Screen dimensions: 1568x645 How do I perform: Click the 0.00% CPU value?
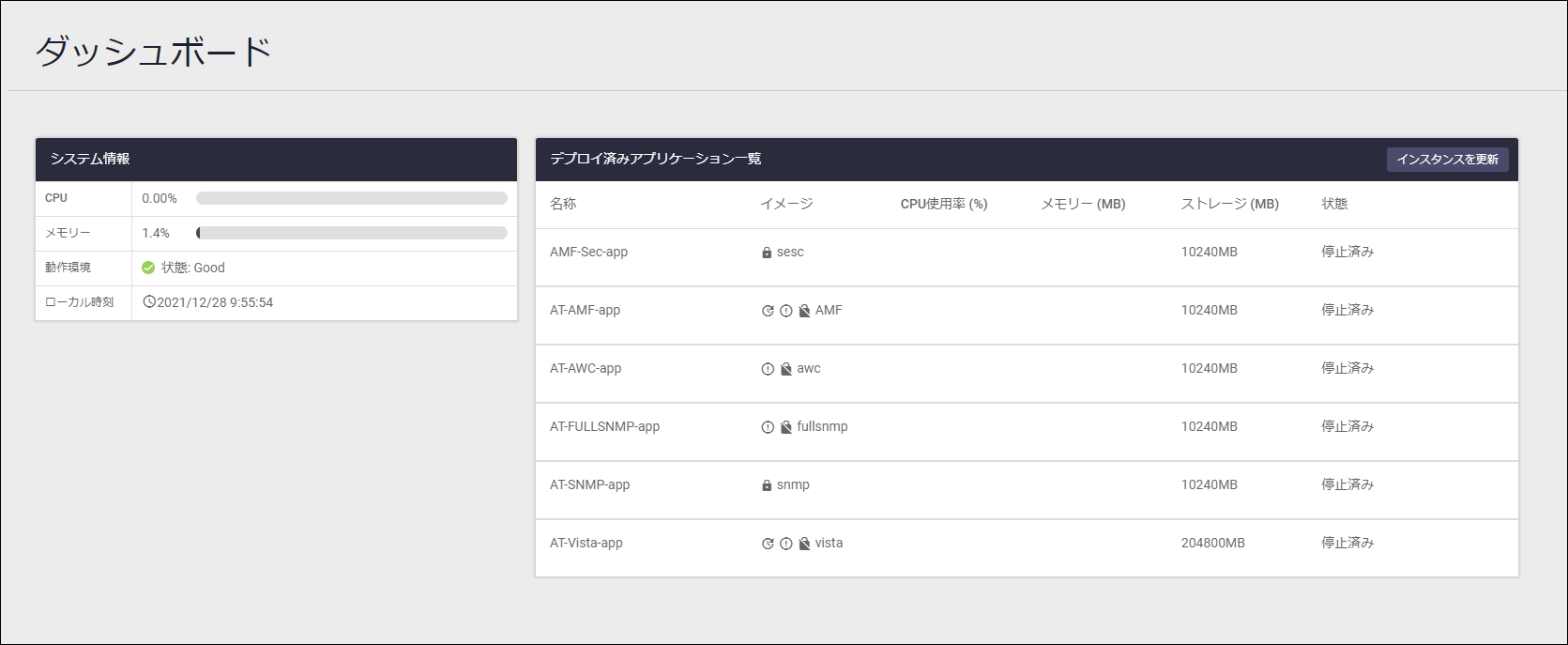[x=160, y=198]
